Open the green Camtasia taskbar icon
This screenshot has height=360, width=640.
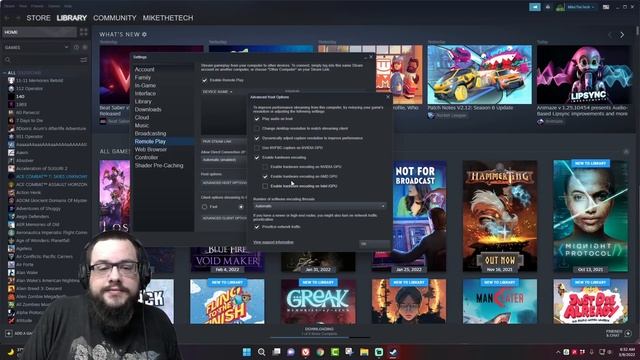tap(335, 352)
